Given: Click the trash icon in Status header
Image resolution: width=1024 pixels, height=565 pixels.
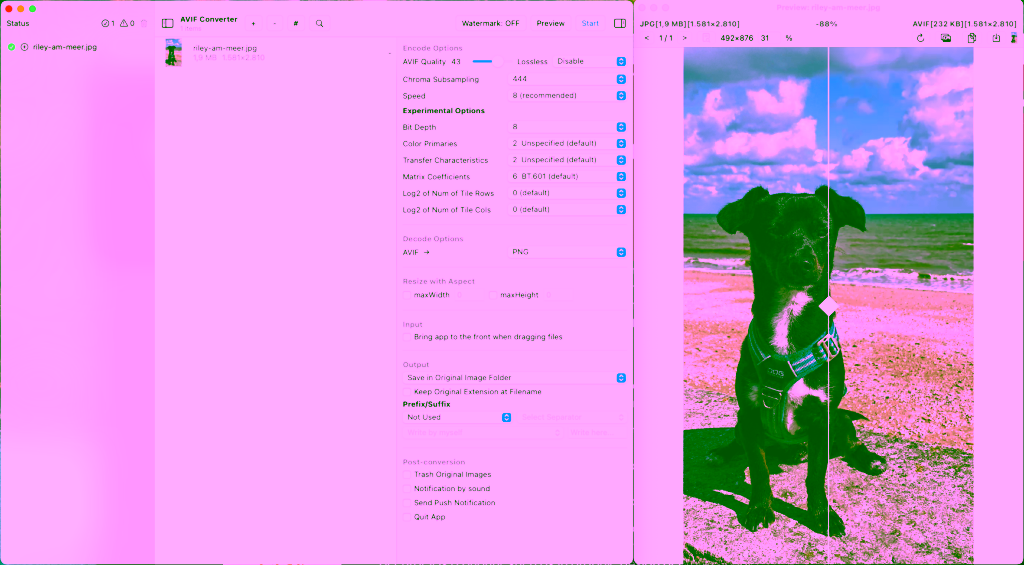Looking at the screenshot, I should point(144,24).
